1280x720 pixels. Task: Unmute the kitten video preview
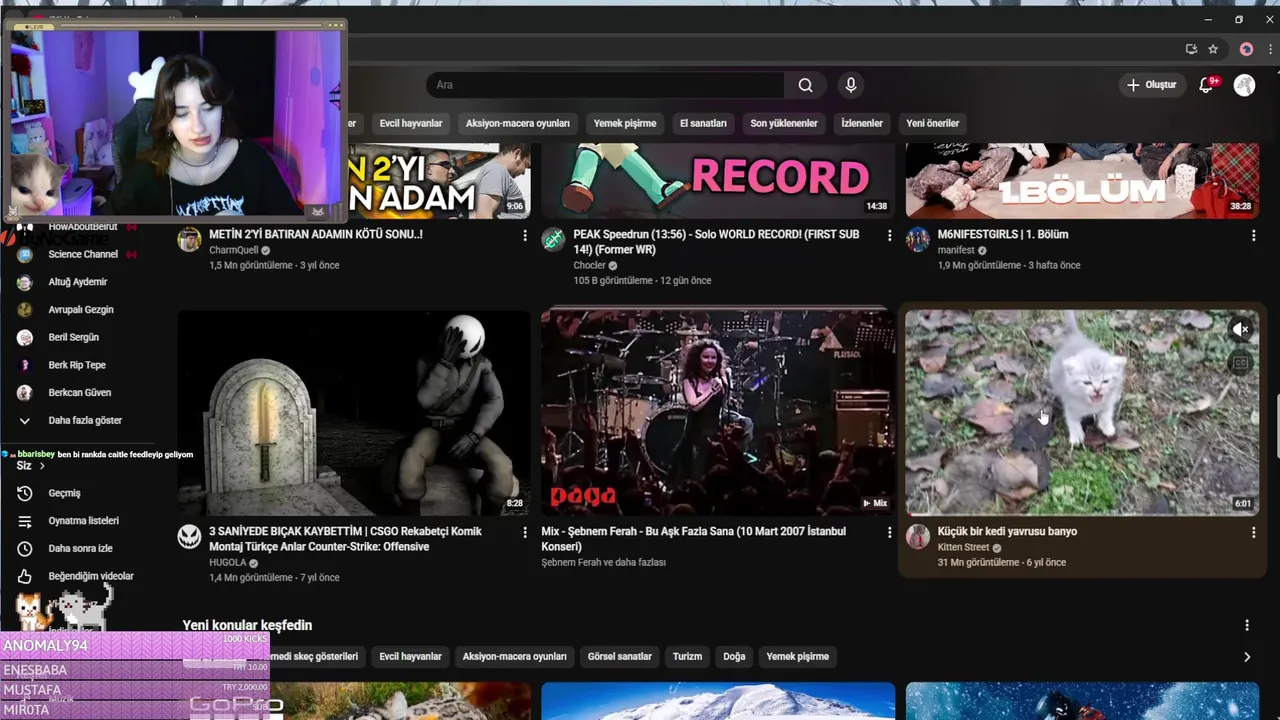point(1240,329)
